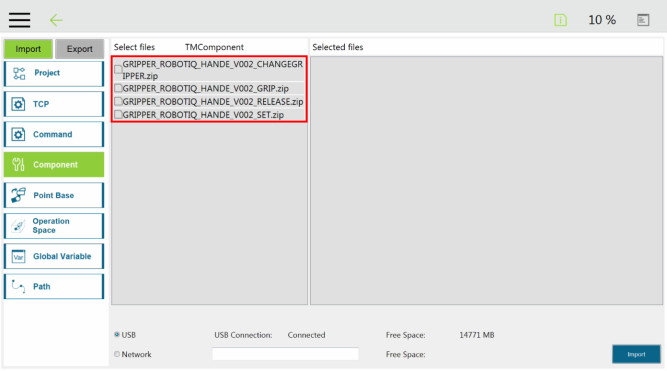Choose the TCP gear icon
The image size is (667, 371).
click(x=18, y=104)
